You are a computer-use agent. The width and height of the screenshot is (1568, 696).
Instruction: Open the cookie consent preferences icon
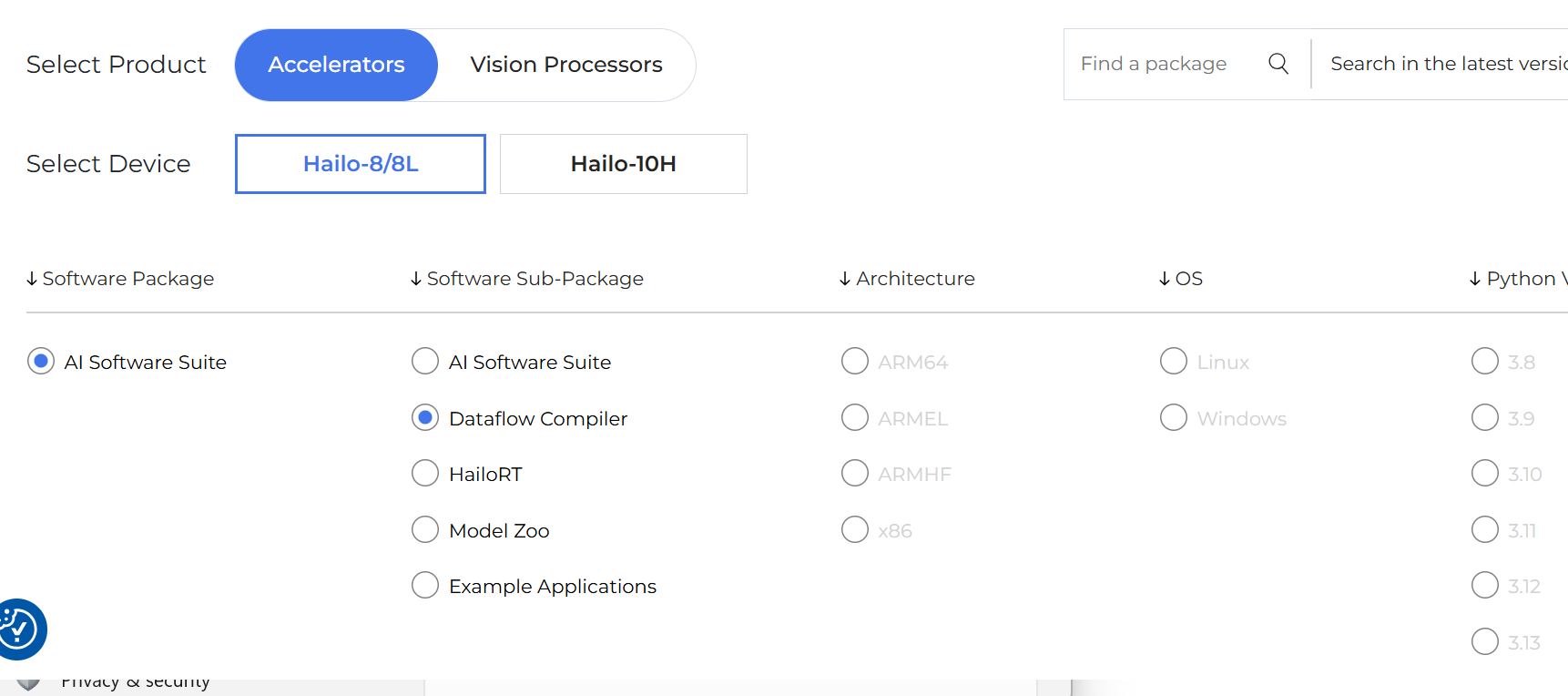18,629
